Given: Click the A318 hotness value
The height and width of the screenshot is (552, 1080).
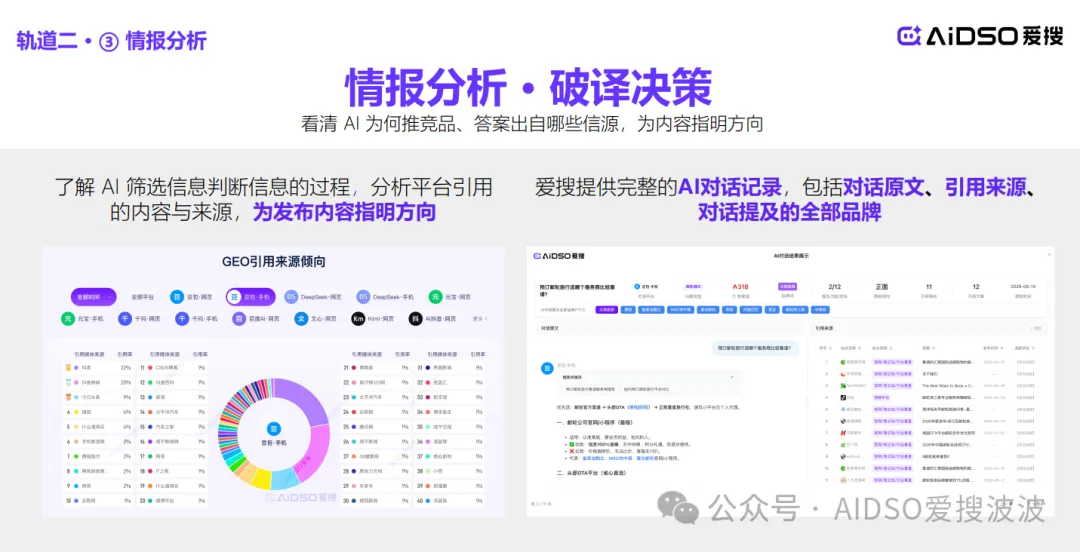Looking at the screenshot, I should coord(740,286).
